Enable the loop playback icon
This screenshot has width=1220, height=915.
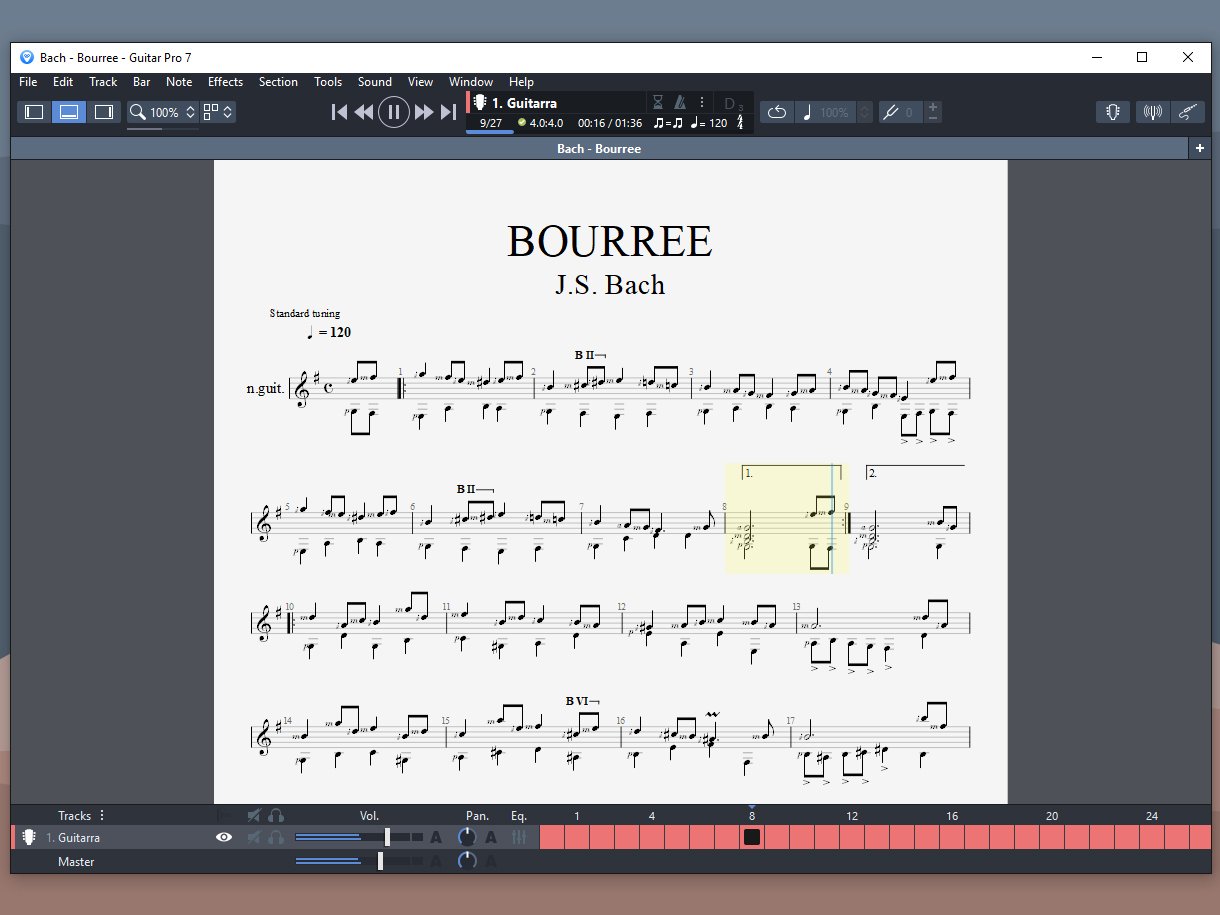pyautogui.click(x=777, y=112)
